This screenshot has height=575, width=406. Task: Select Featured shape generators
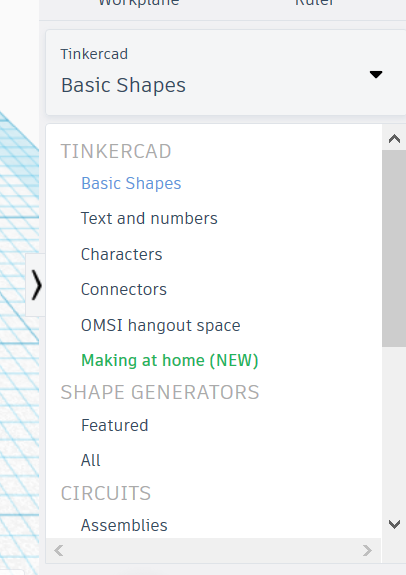(114, 425)
